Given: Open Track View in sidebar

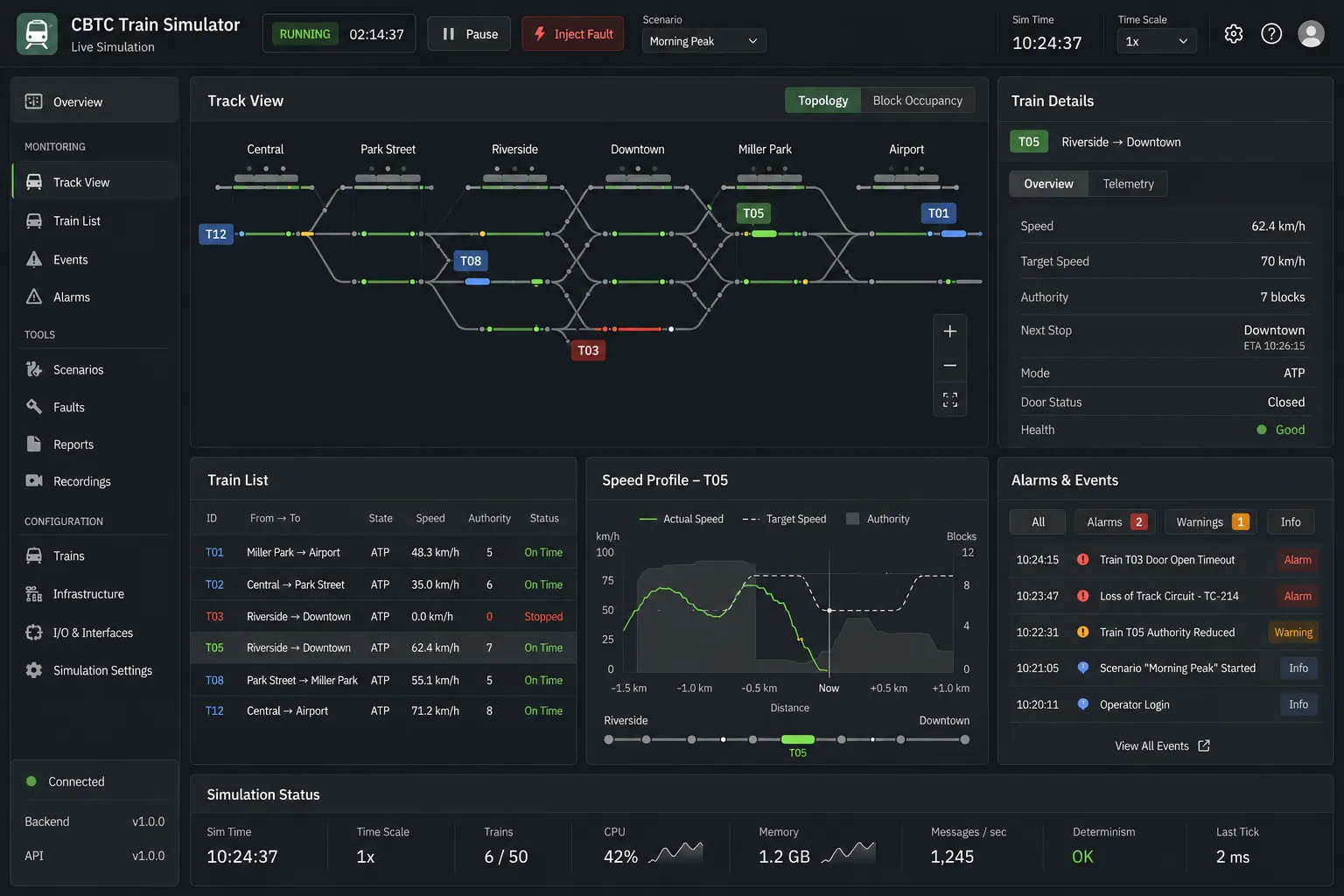Looking at the screenshot, I should 94,182.
